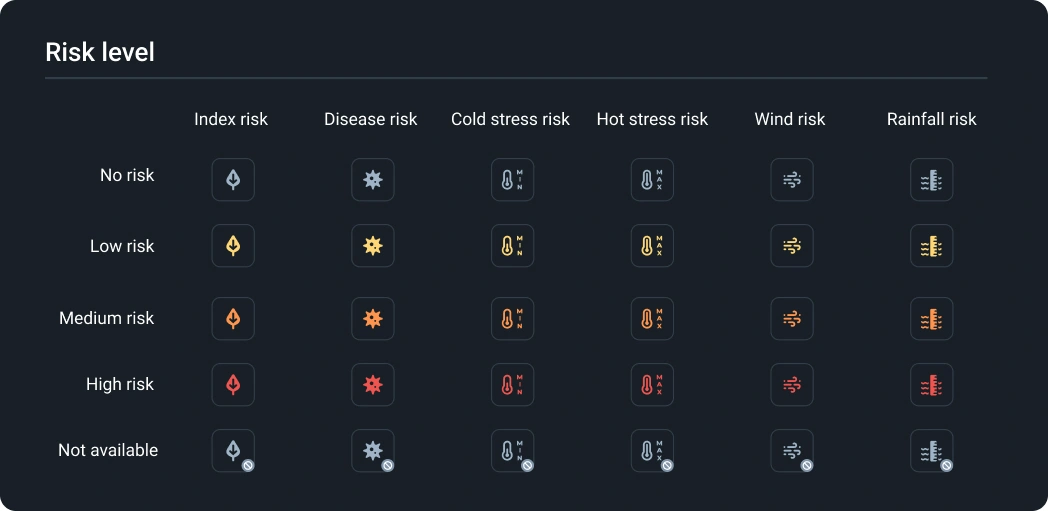Screen dimensions: 1048x511
Task: Click the Medium risk Cold stress thermometer icon
Action: (512, 319)
